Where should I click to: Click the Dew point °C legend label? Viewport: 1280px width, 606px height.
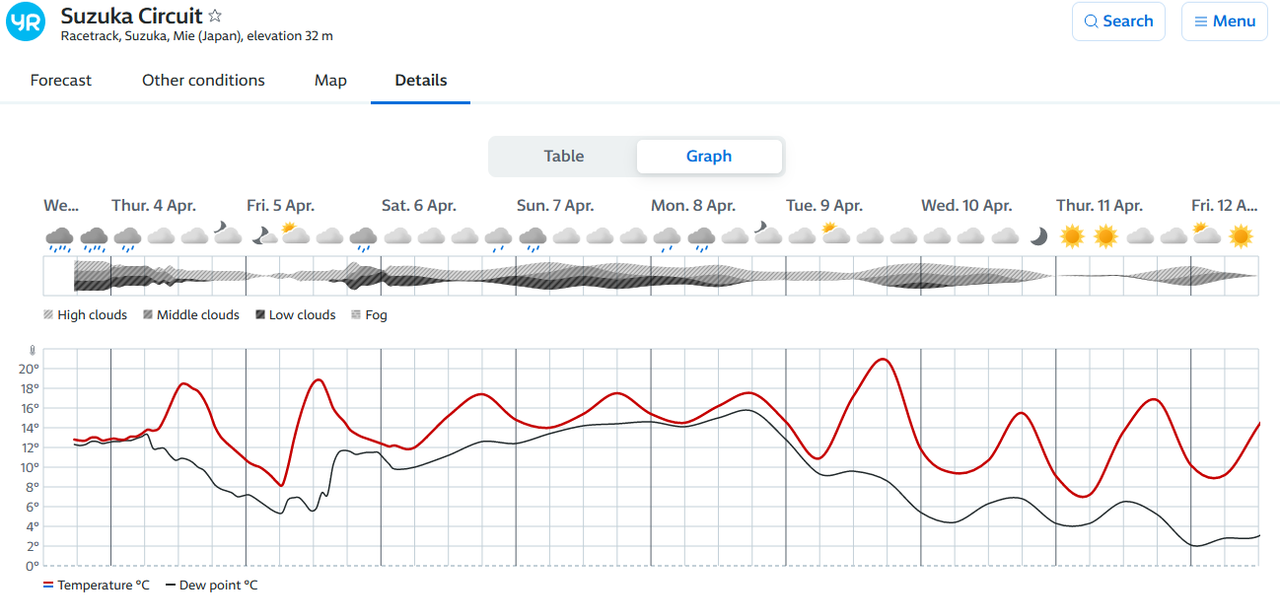tap(218, 585)
